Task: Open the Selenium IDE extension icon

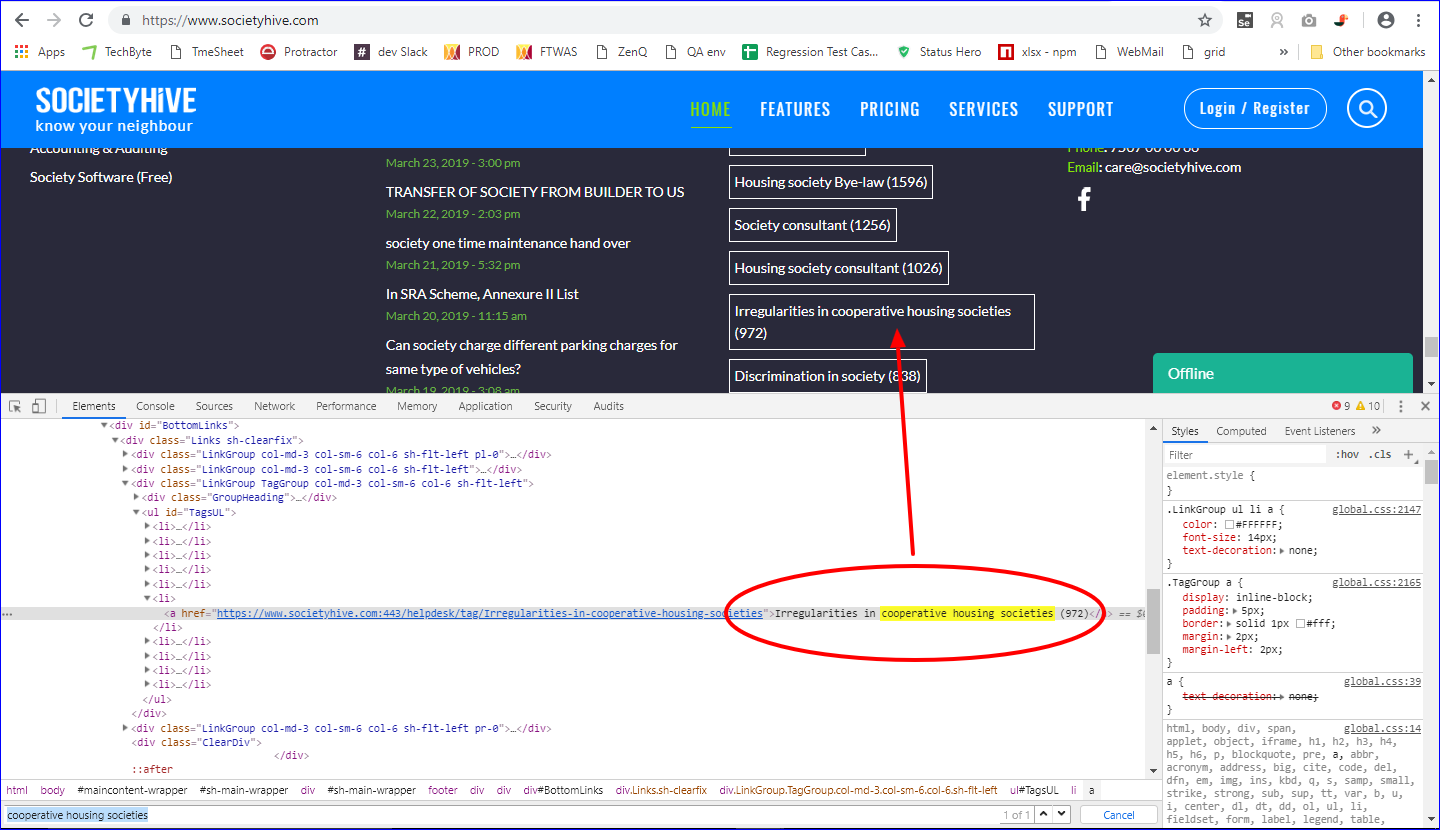Action: (1244, 19)
